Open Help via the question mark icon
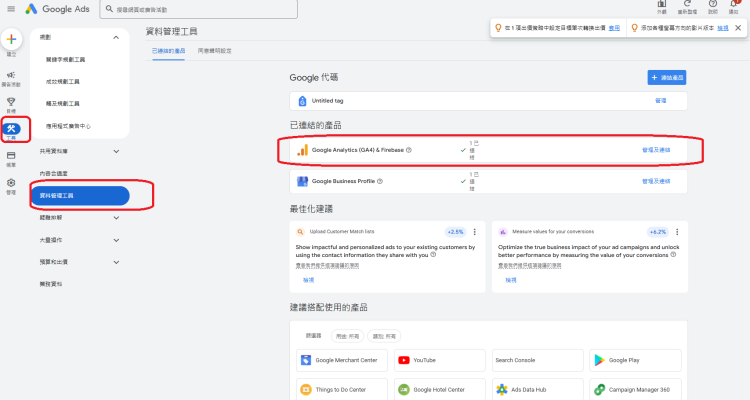The height and width of the screenshot is (400, 750). [713, 4]
